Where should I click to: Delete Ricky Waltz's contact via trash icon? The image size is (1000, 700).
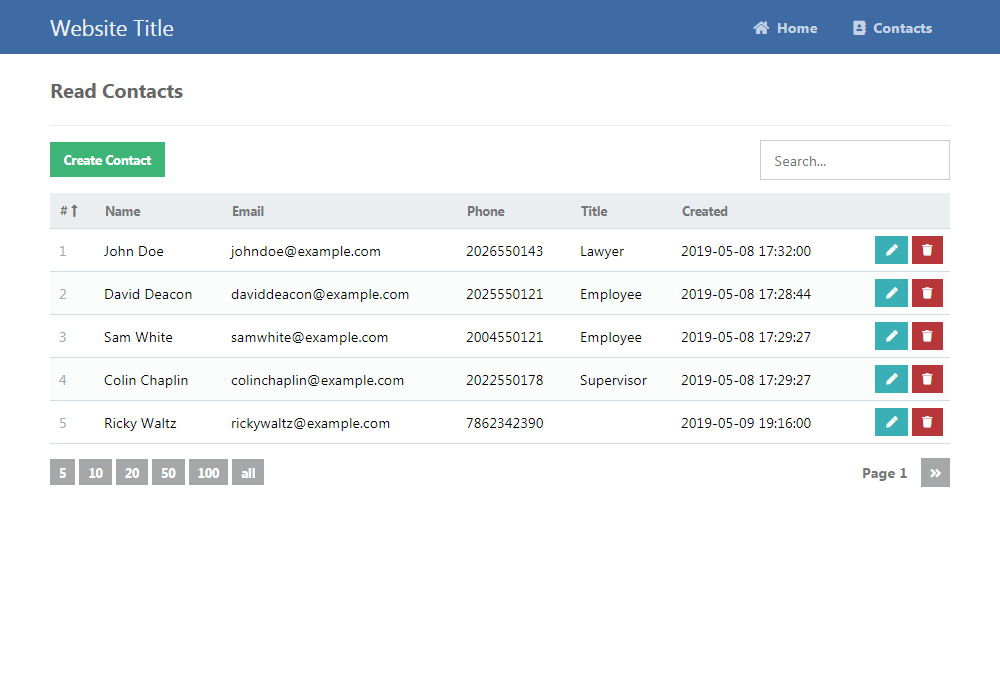pyautogui.click(x=927, y=422)
